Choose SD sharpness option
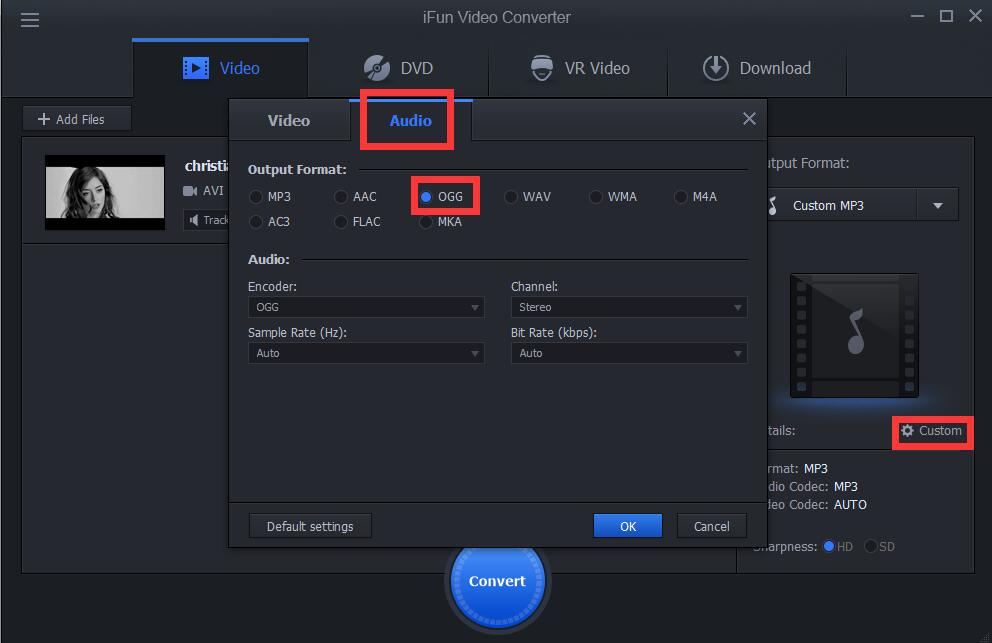Image resolution: width=992 pixels, height=643 pixels. click(871, 546)
